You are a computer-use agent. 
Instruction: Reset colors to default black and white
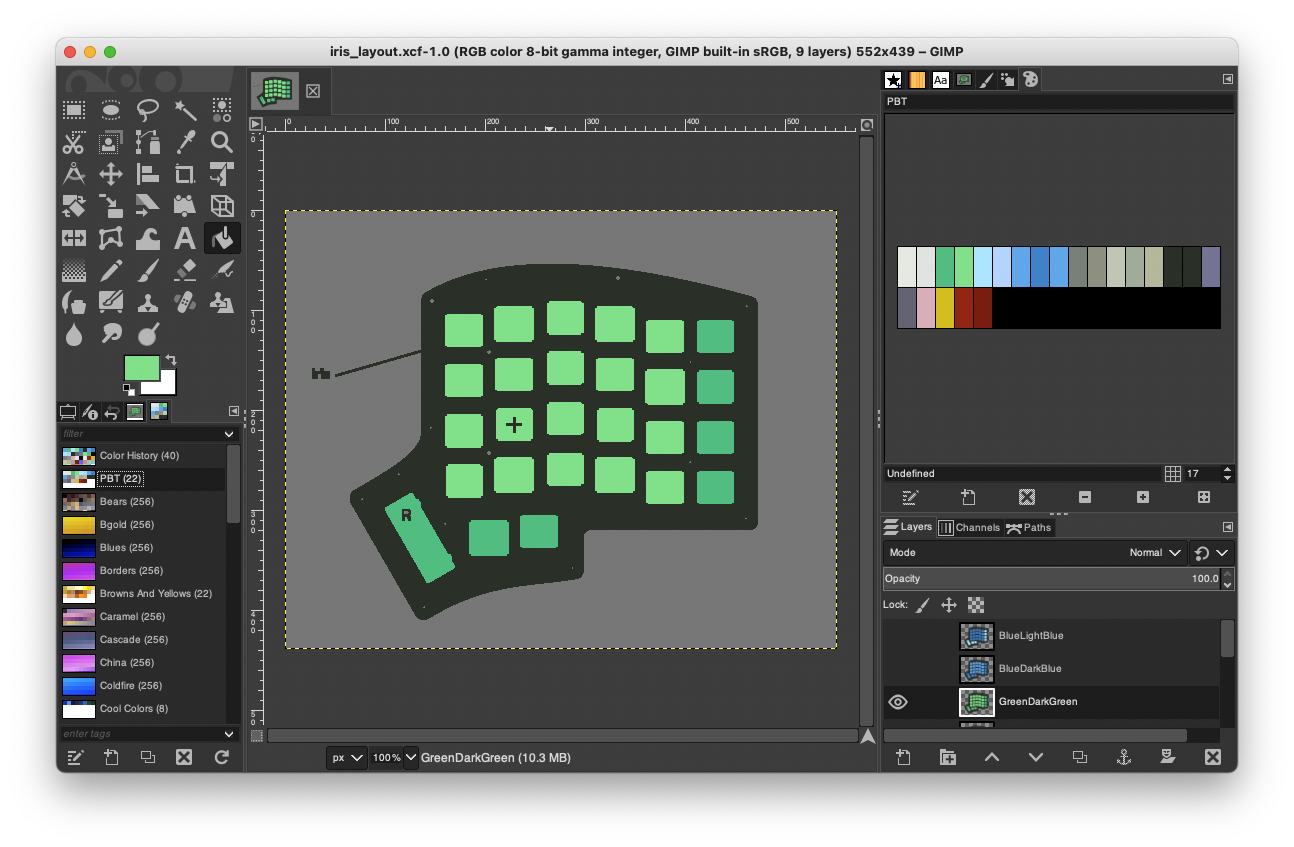(x=128, y=389)
